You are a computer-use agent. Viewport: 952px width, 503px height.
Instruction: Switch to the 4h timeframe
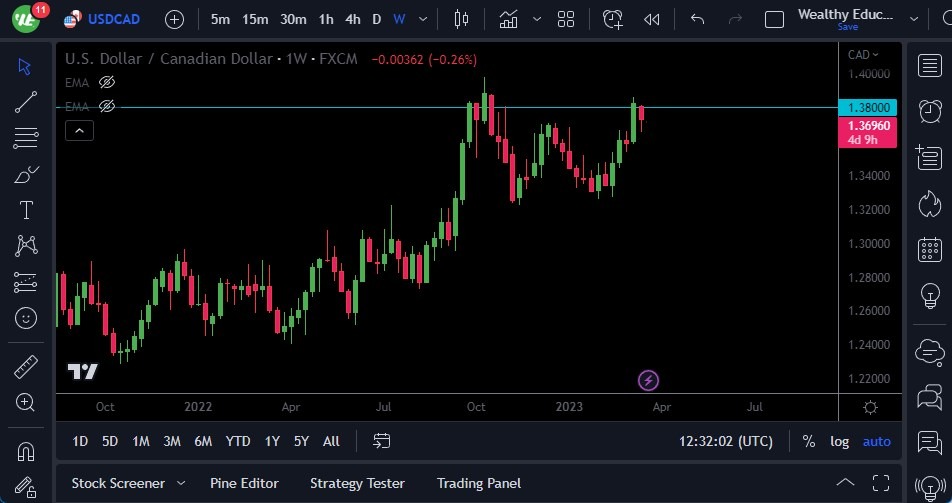tap(353, 19)
